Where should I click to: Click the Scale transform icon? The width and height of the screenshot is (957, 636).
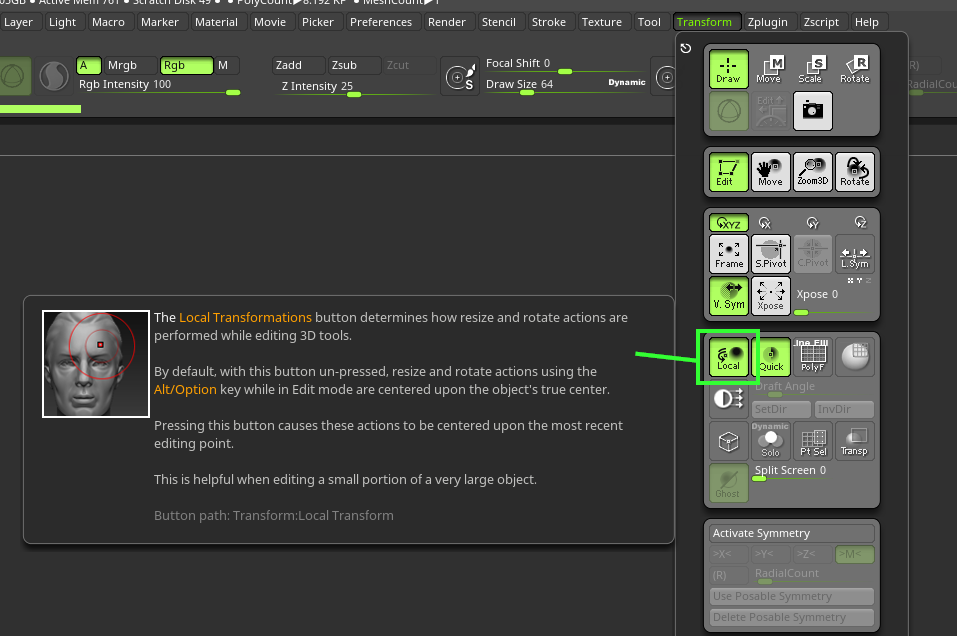[x=811, y=68]
